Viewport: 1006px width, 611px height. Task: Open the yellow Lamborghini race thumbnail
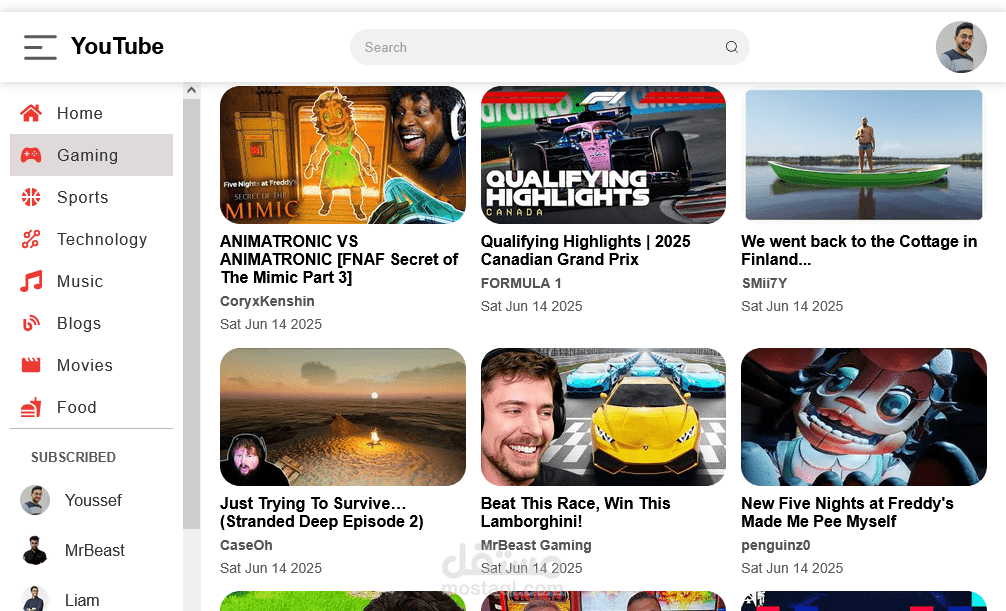(x=603, y=417)
